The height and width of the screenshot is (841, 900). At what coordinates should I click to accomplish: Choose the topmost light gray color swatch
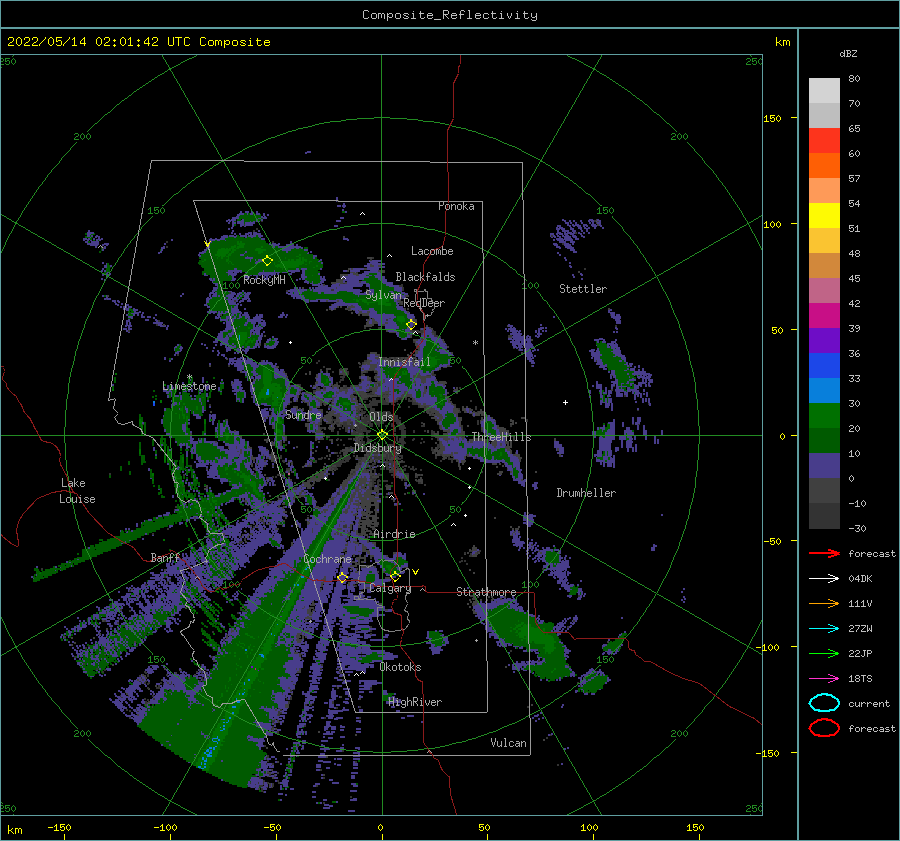[824, 91]
